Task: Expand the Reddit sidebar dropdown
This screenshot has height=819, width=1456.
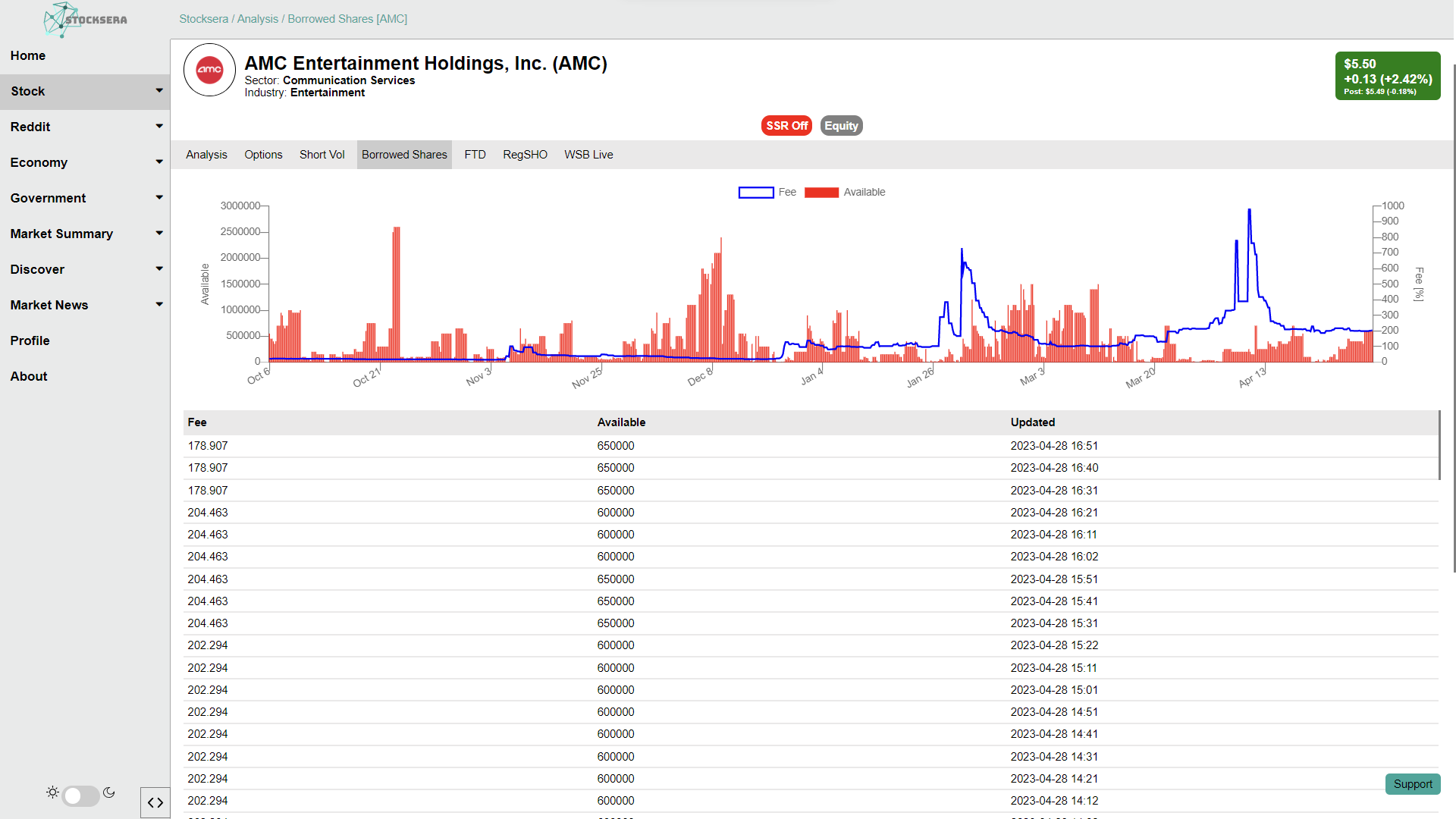Action: 159,126
